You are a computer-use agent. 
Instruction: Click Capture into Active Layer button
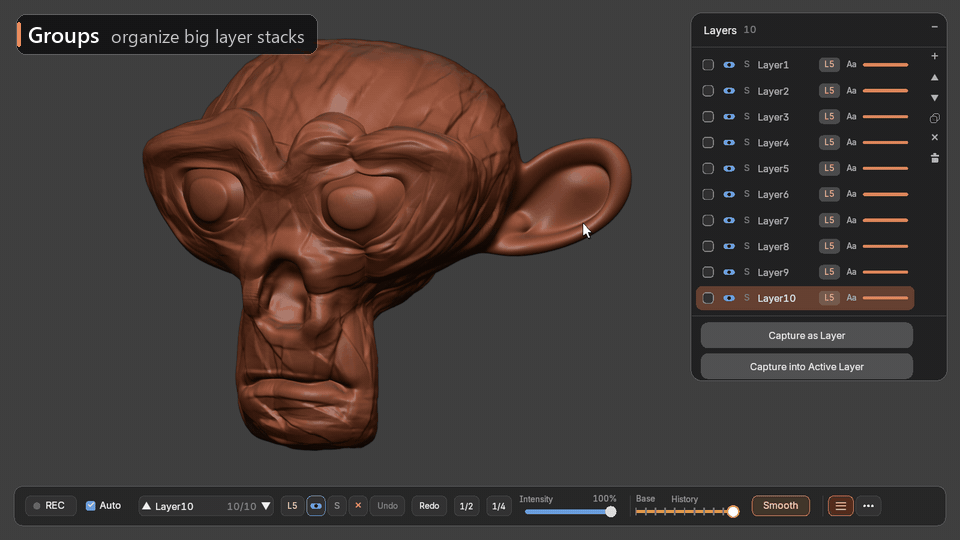806,367
